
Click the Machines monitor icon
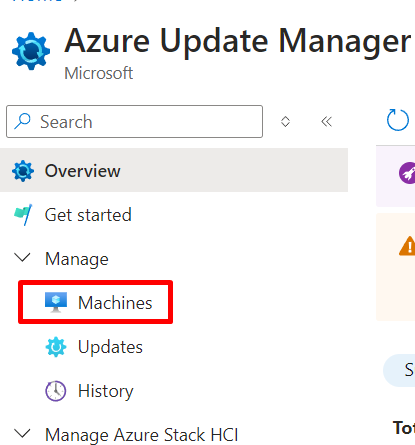pos(56,302)
